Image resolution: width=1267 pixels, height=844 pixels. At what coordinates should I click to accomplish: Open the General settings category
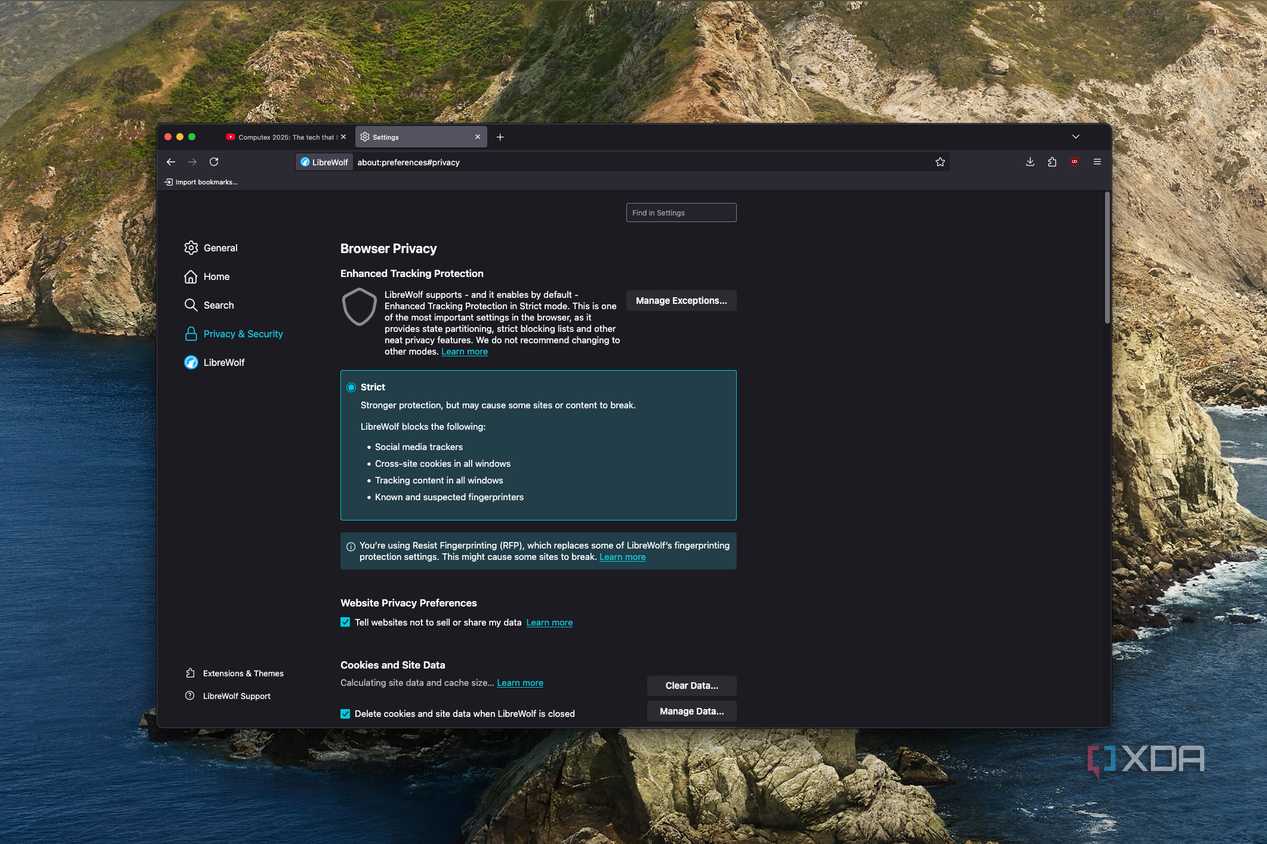click(x=211, y=248)
